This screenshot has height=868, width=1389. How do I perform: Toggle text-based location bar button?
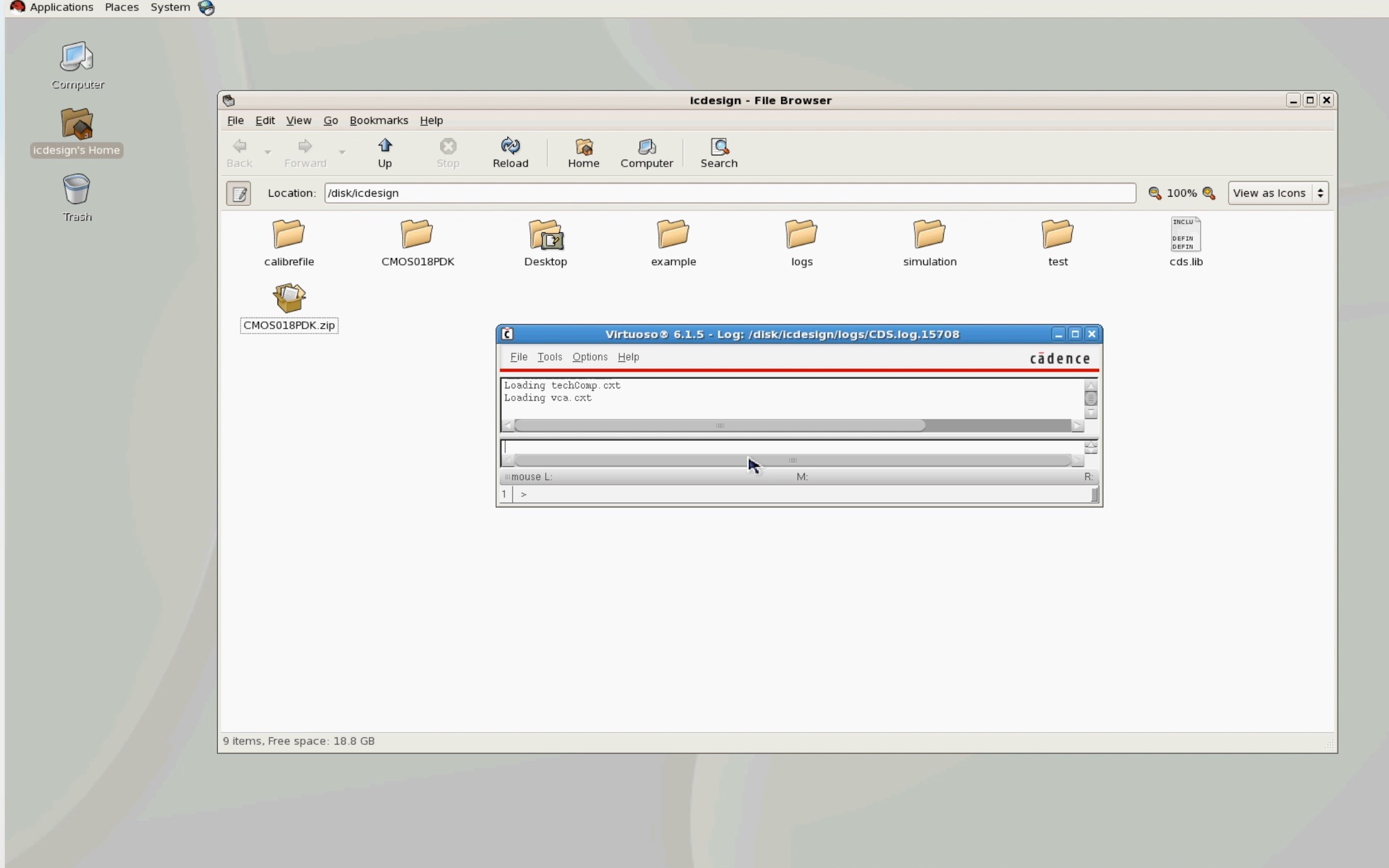tap(239, 194)
